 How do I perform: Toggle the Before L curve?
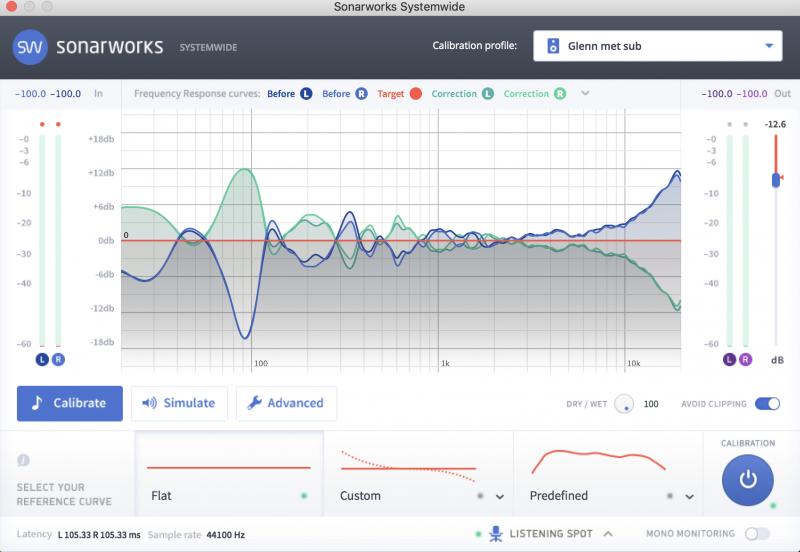click(306, 94)
